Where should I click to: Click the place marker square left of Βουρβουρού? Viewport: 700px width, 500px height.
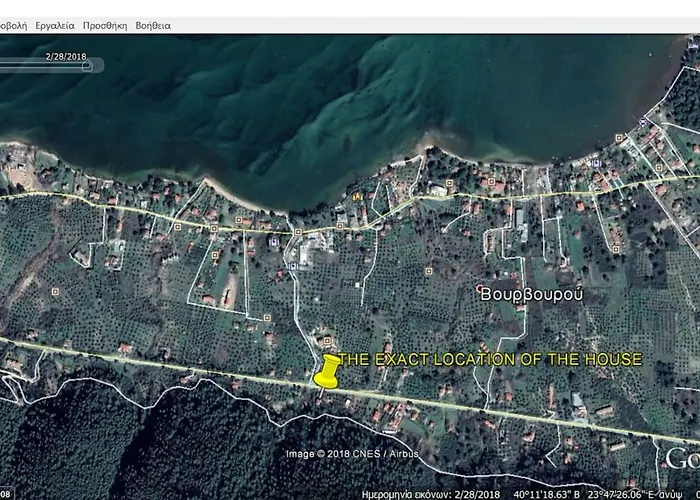428,270
